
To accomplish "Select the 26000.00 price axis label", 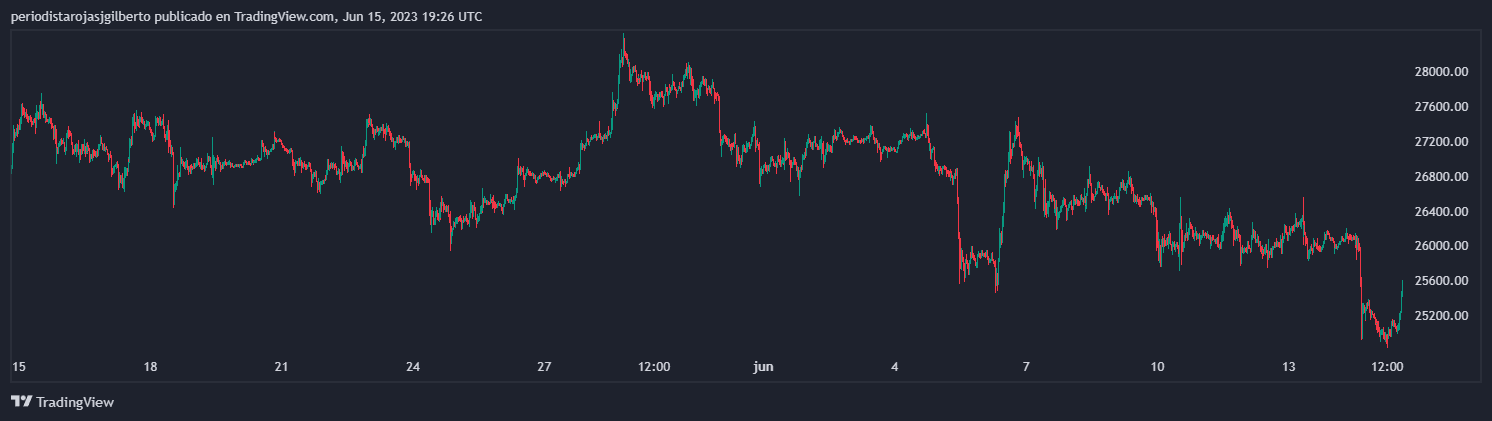I will click(1440, 246).
